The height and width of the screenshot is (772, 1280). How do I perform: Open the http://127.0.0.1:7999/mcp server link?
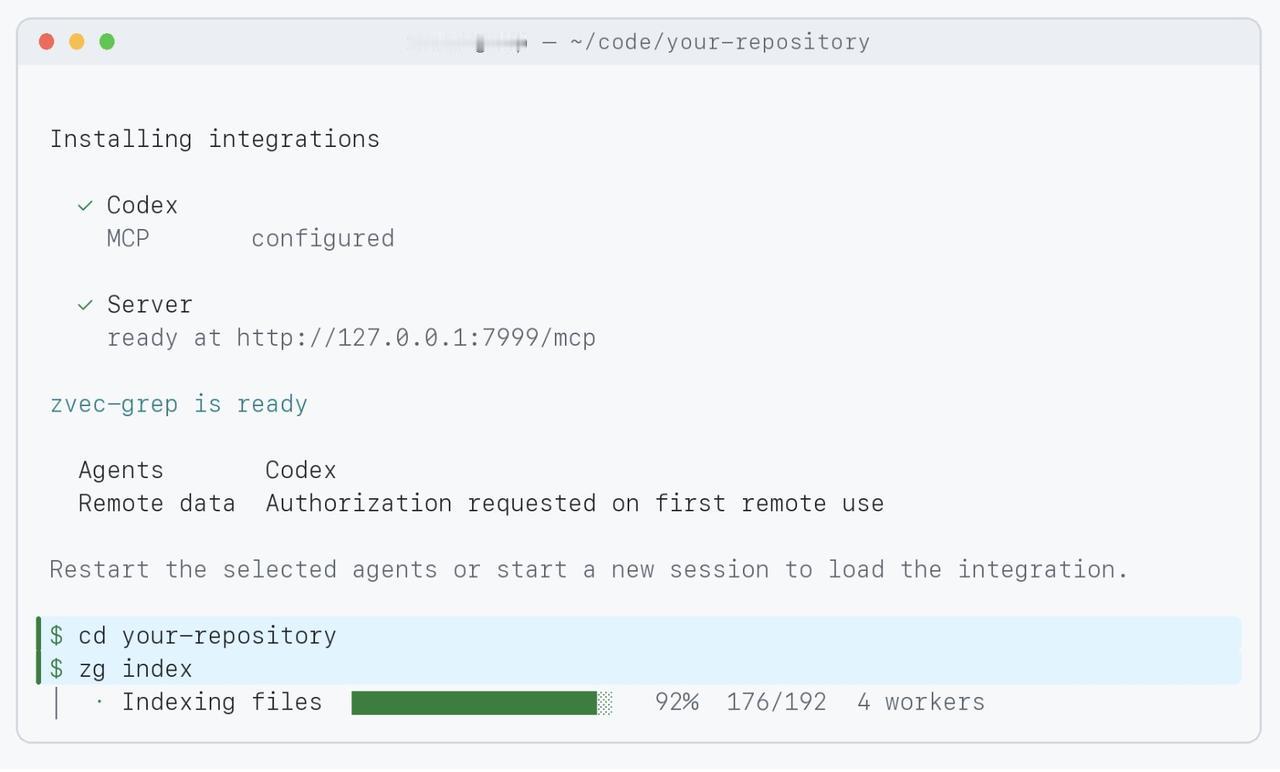[x=416, y=338]
